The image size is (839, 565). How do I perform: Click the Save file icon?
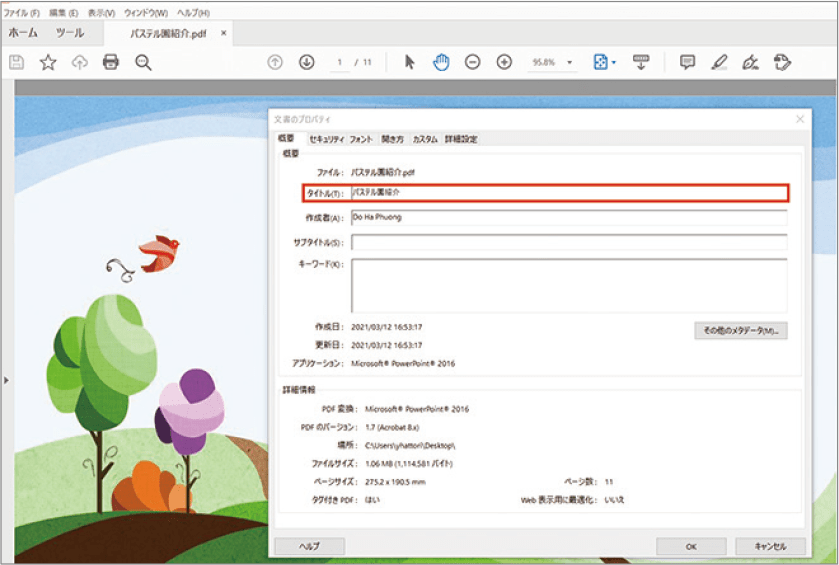tap(17, 63)
